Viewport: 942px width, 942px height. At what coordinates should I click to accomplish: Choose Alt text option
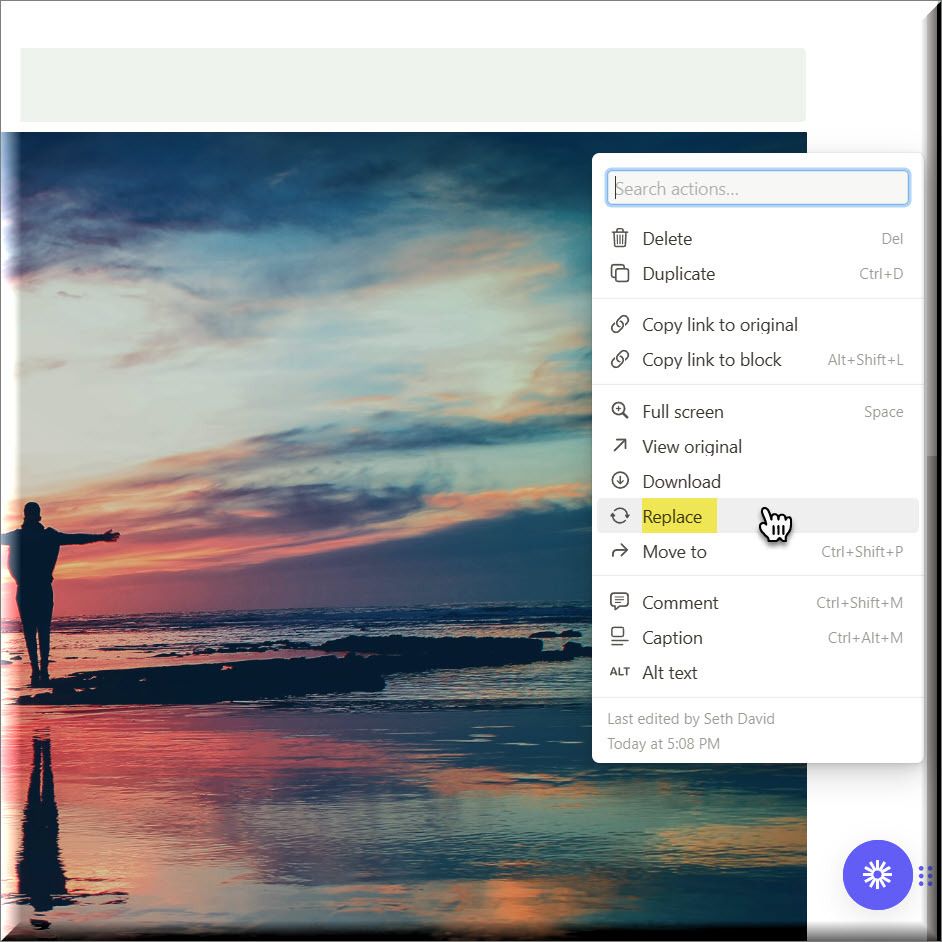click(x=757, y=672)
